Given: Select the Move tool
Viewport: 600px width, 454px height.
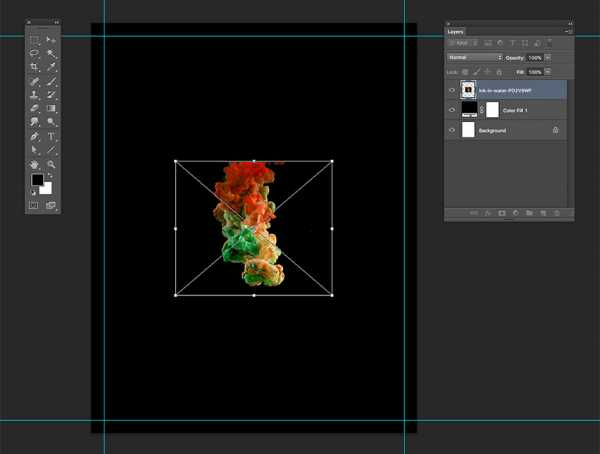Looking at the screenshot, I should pos(52,41).
